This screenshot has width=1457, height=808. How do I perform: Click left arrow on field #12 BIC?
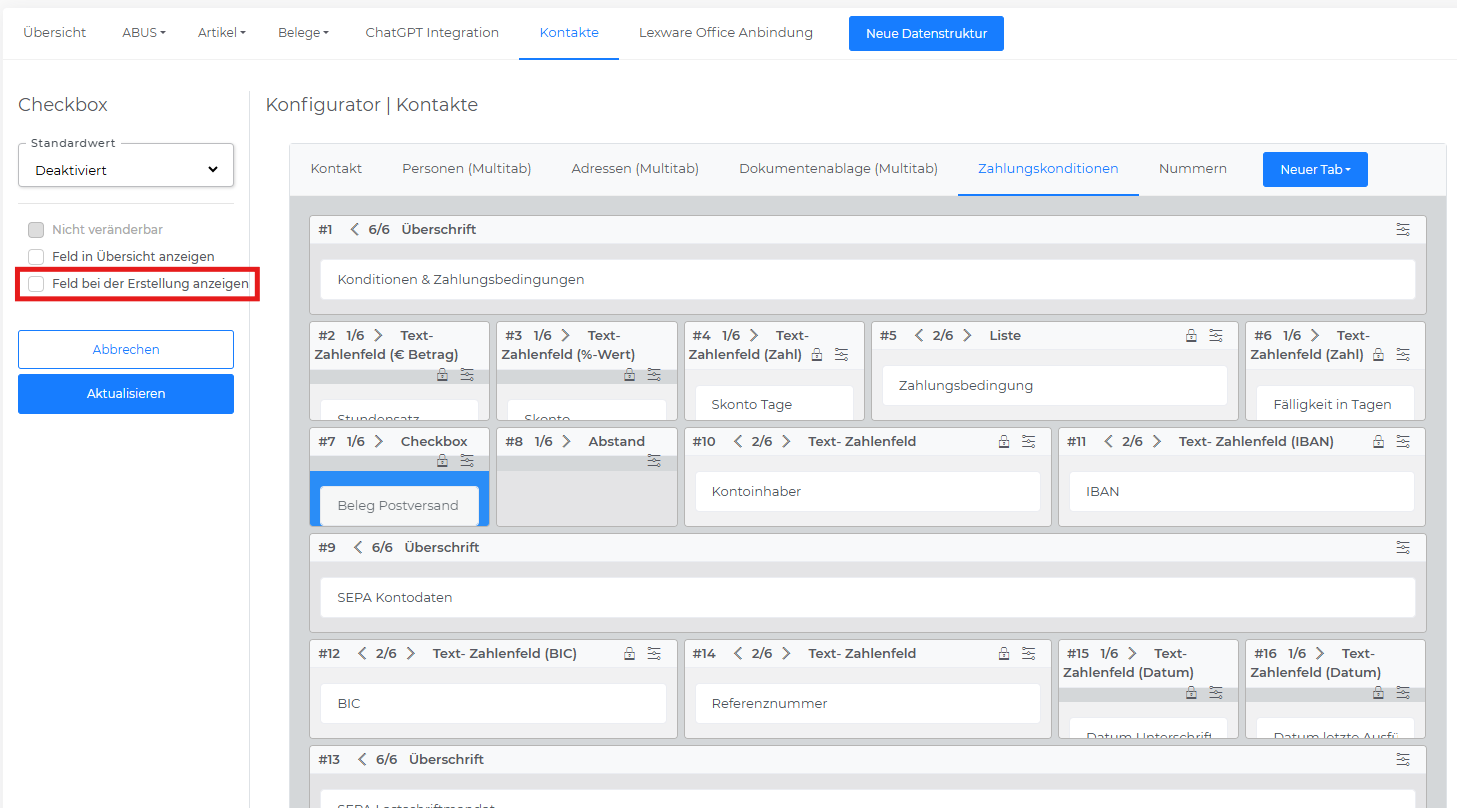[362, 654]
